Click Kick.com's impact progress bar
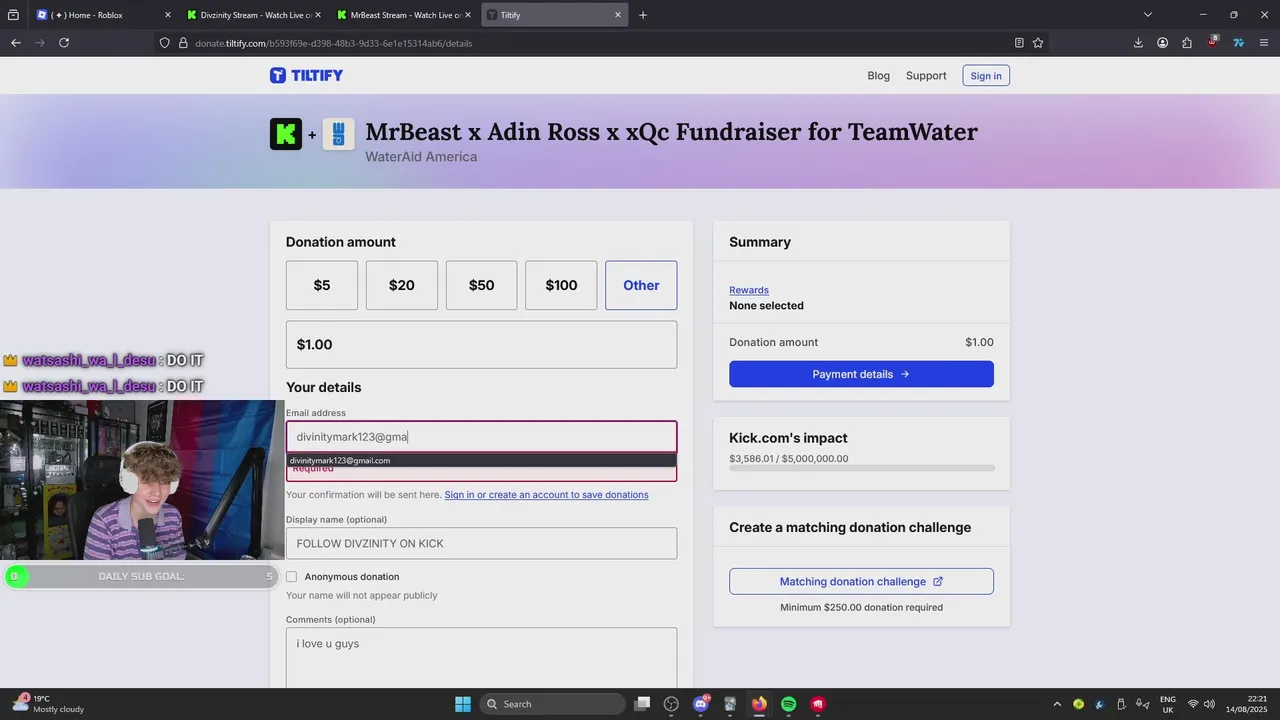The height and width of the screenshot is (720, 1280). pyautogui.click(x=862, y=468)
